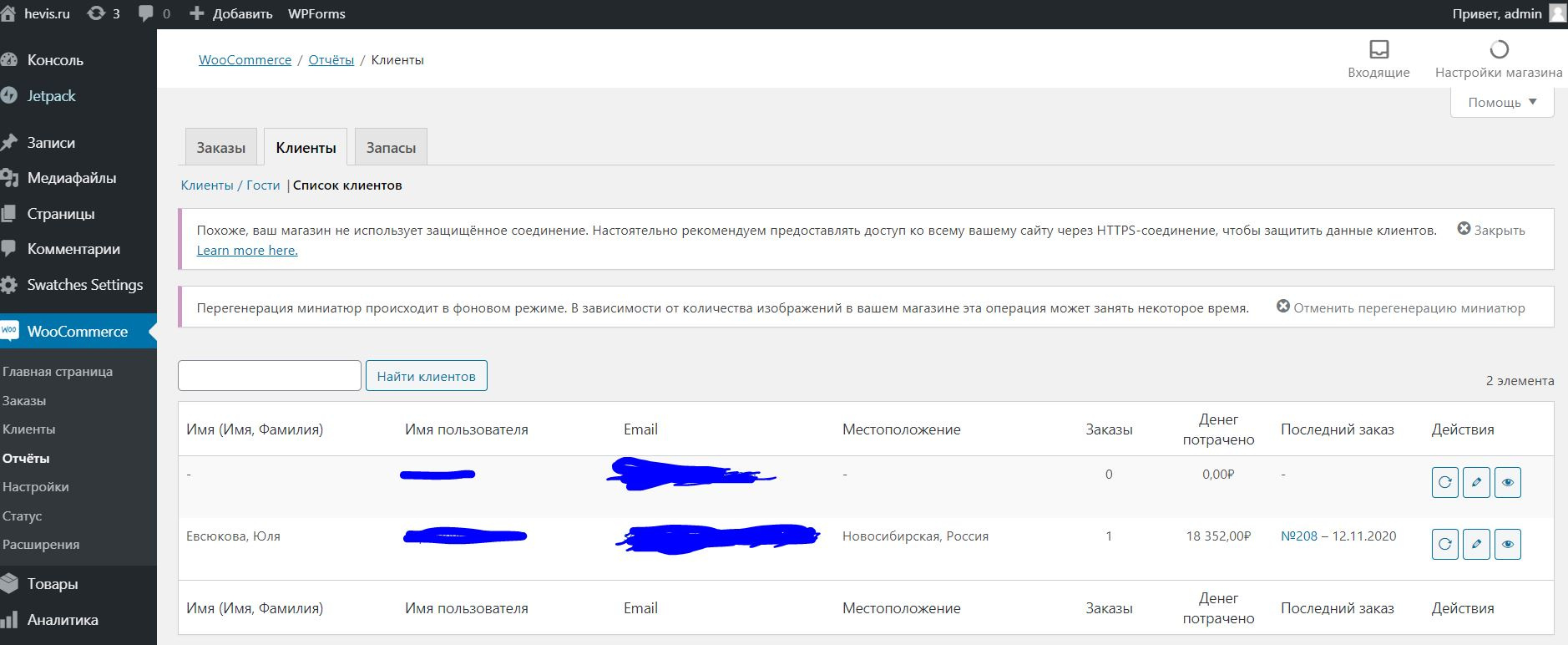
Task: Open the Клиенты / Гости sub-report link
Action: pyautogui.click(x=230, y=185)
